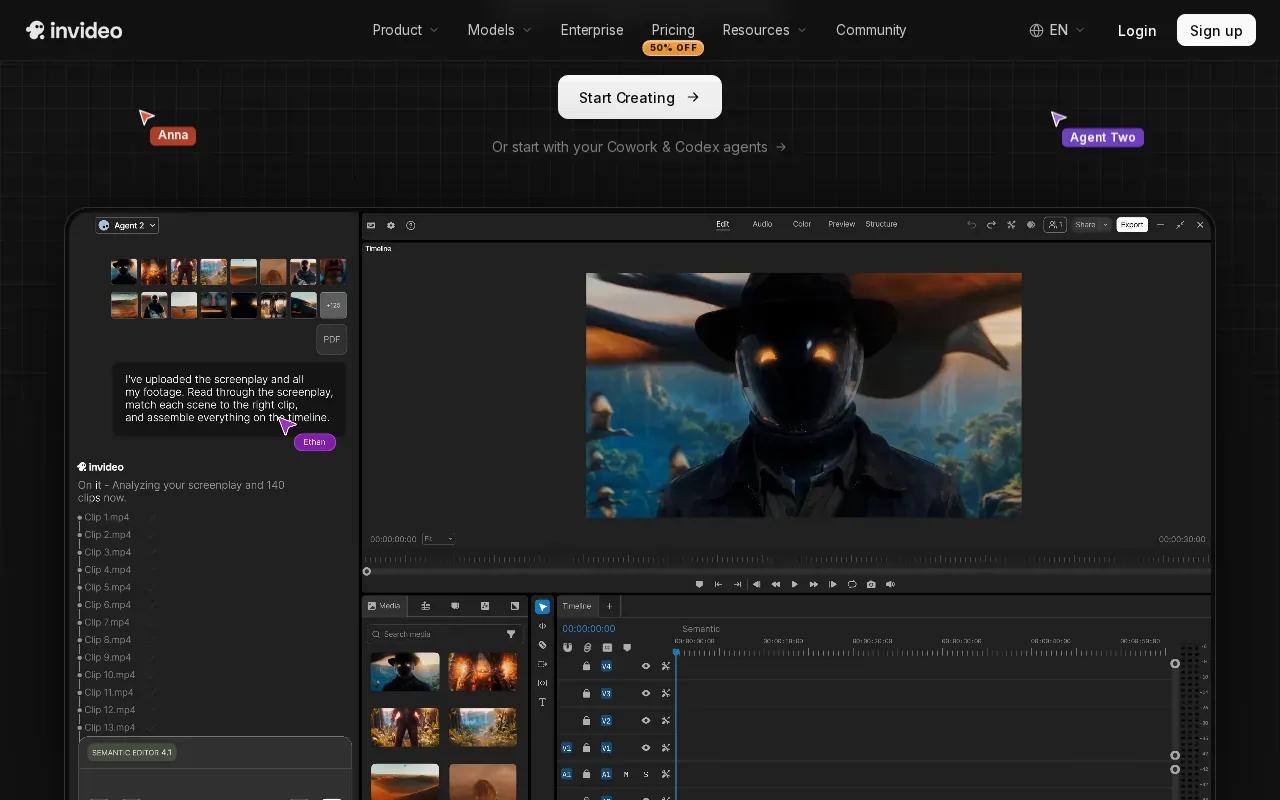Click the blue playhead marker on the timeline ruler
Image resolution: width=1280 pixels, height=800 pixels.
(x=676, y=652)
